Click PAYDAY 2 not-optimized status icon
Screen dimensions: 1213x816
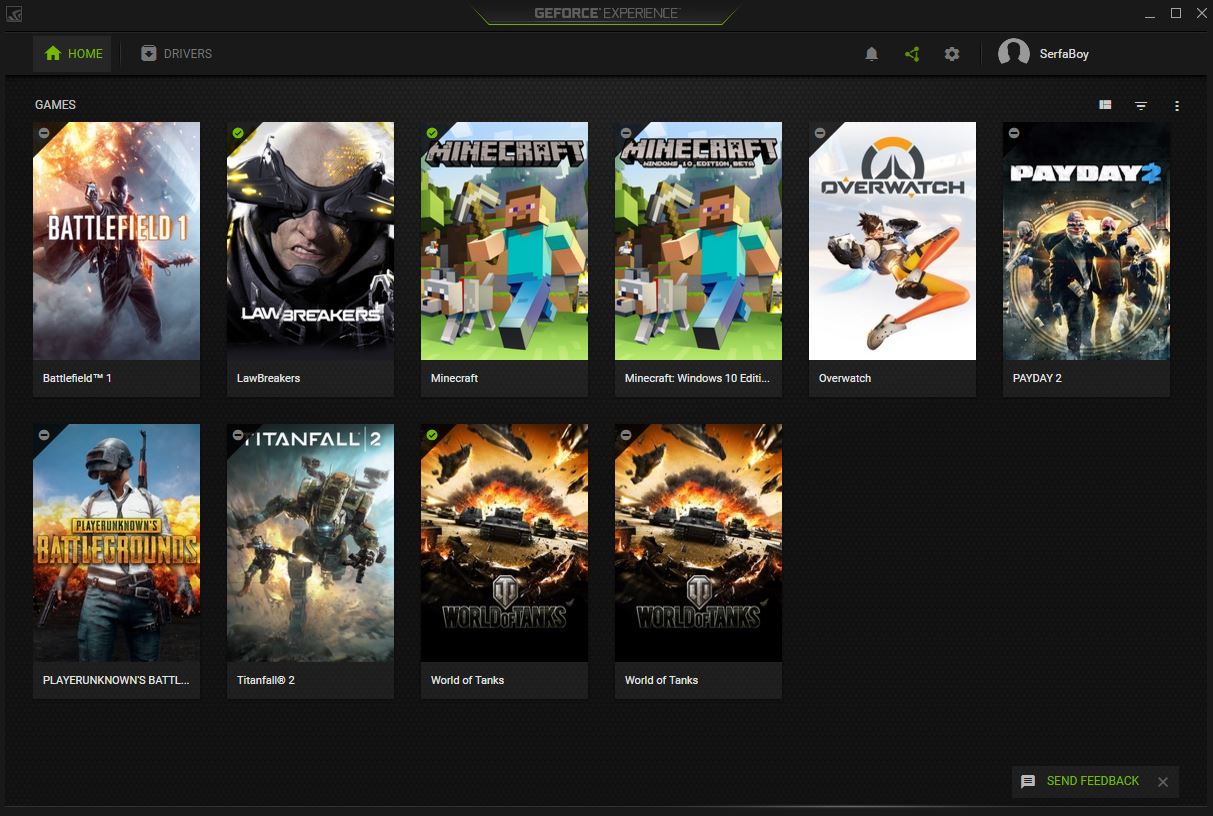tap(1014, 133)
